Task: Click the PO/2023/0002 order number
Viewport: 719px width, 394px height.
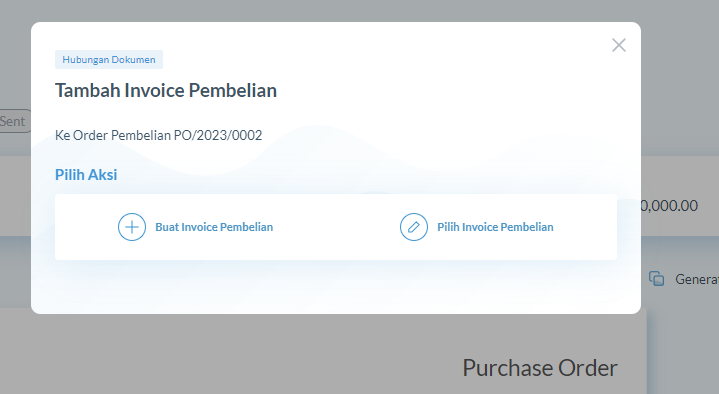Action: pyautogui.click(x=218, y=135)
